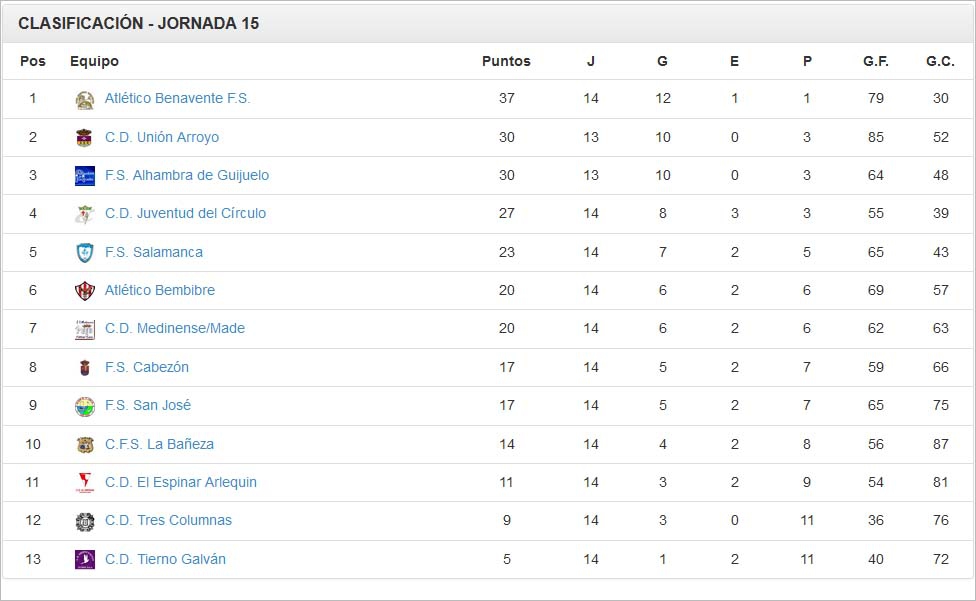Image resolution: width=976 pixels, height=601 pixels.
Task: Select the F.S. Salamanca team name
Action: point(152,252)
